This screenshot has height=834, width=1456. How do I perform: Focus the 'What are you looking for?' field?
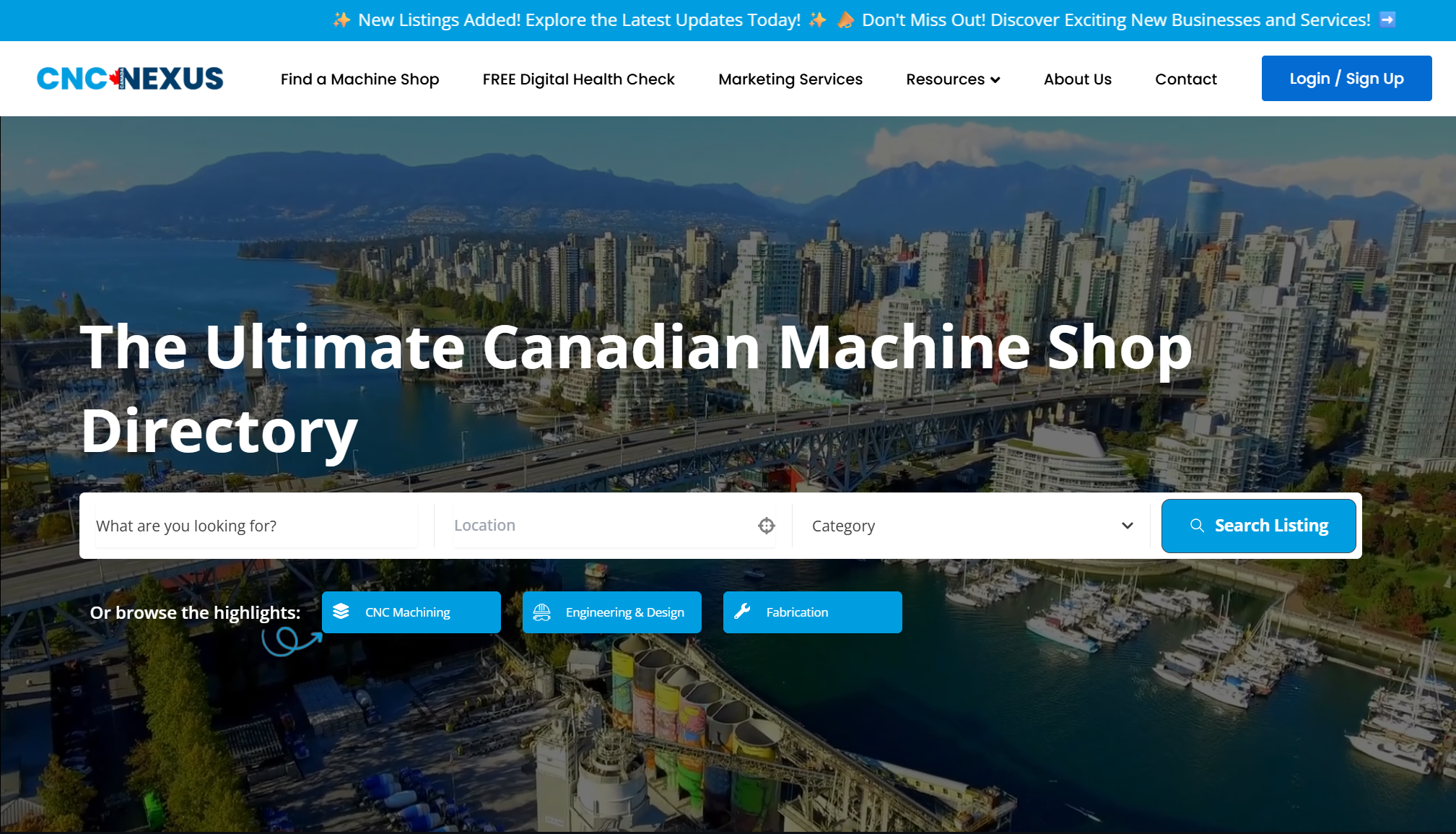[256, 526]
